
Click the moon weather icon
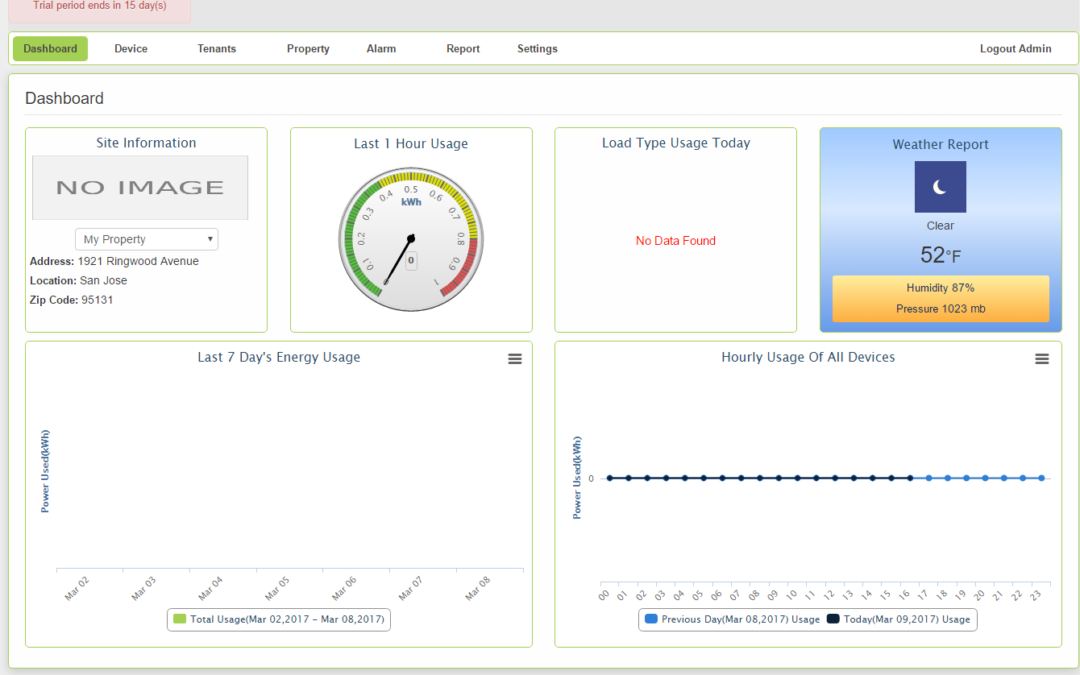coord(940,187)
